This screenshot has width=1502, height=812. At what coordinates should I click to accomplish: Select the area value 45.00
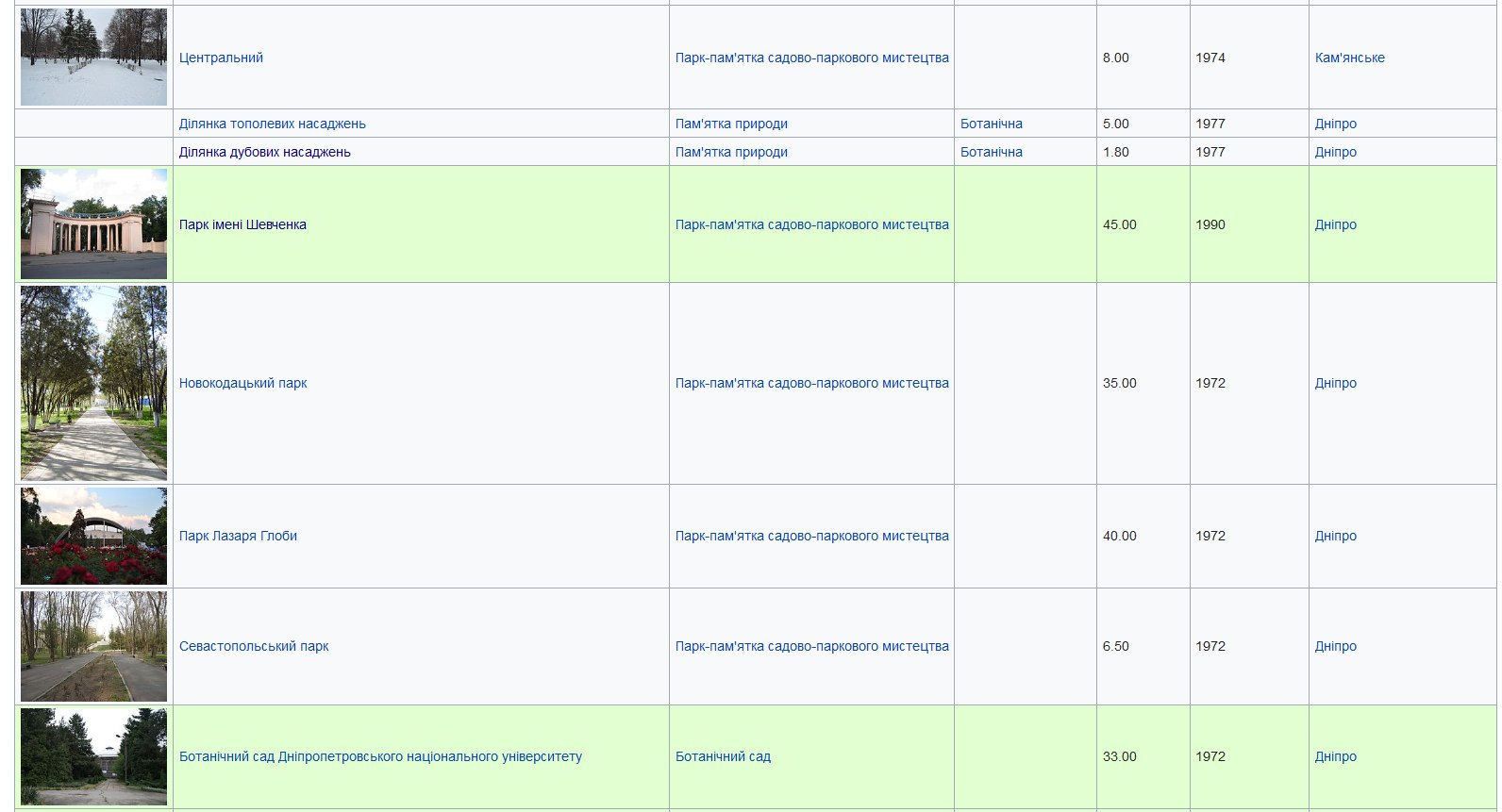pyautogui.click(x=1120, y=224)
